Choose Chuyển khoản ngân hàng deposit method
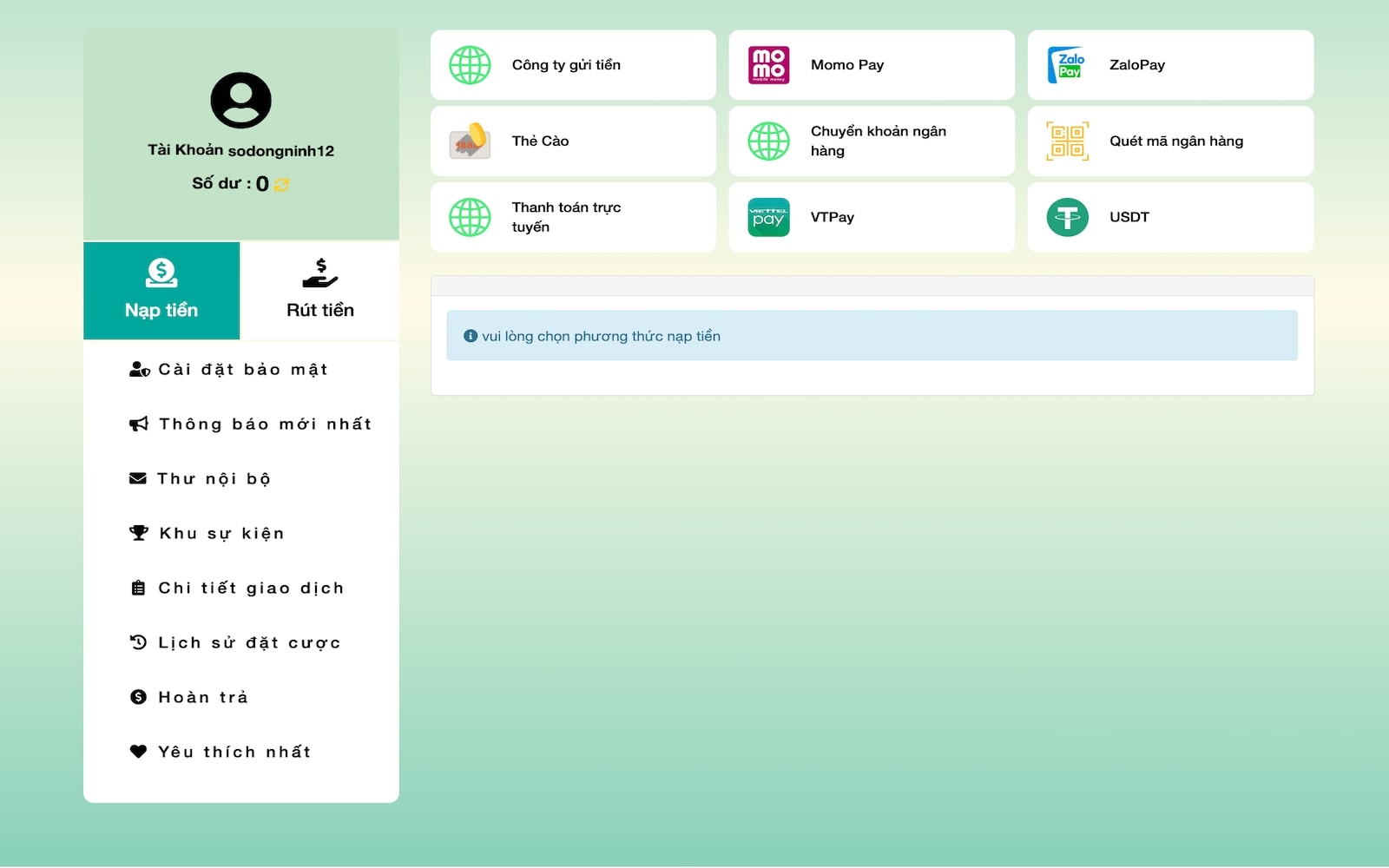This screenshot has height=868, width=1389. coord(872,141)
